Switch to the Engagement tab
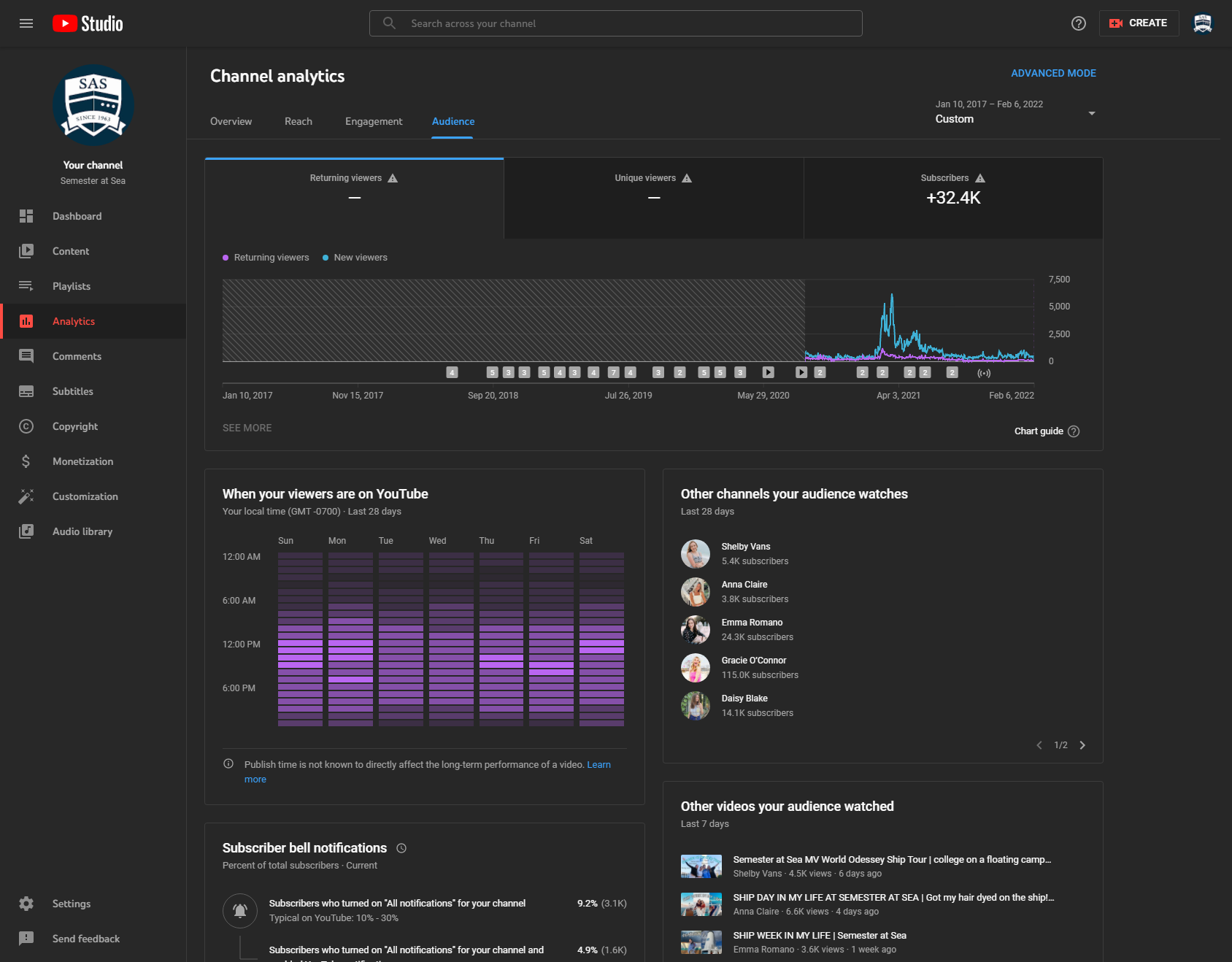The height and width of the screenshot is (962, 1232). [x=374, y=121]
